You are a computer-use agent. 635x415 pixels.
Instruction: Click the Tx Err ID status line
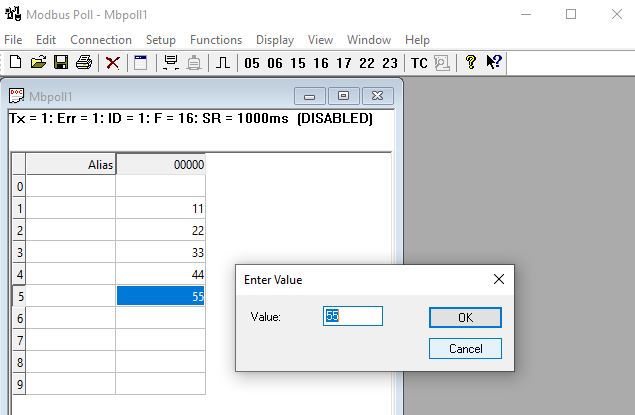pos(191,118)
